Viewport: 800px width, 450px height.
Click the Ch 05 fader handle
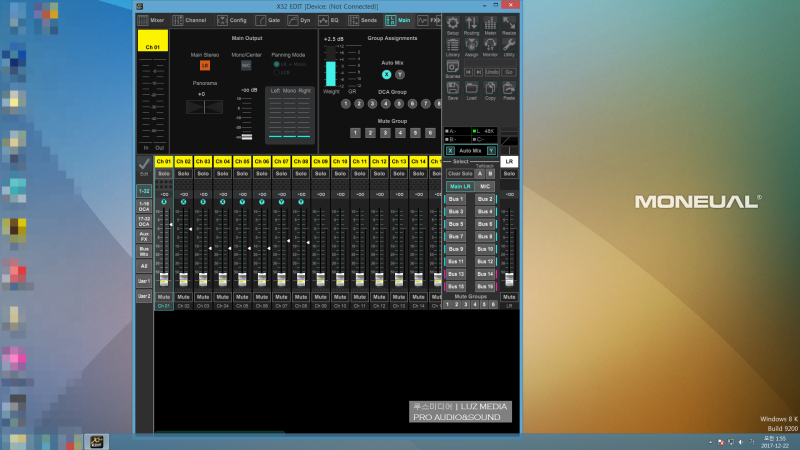(x=242, y=278)
